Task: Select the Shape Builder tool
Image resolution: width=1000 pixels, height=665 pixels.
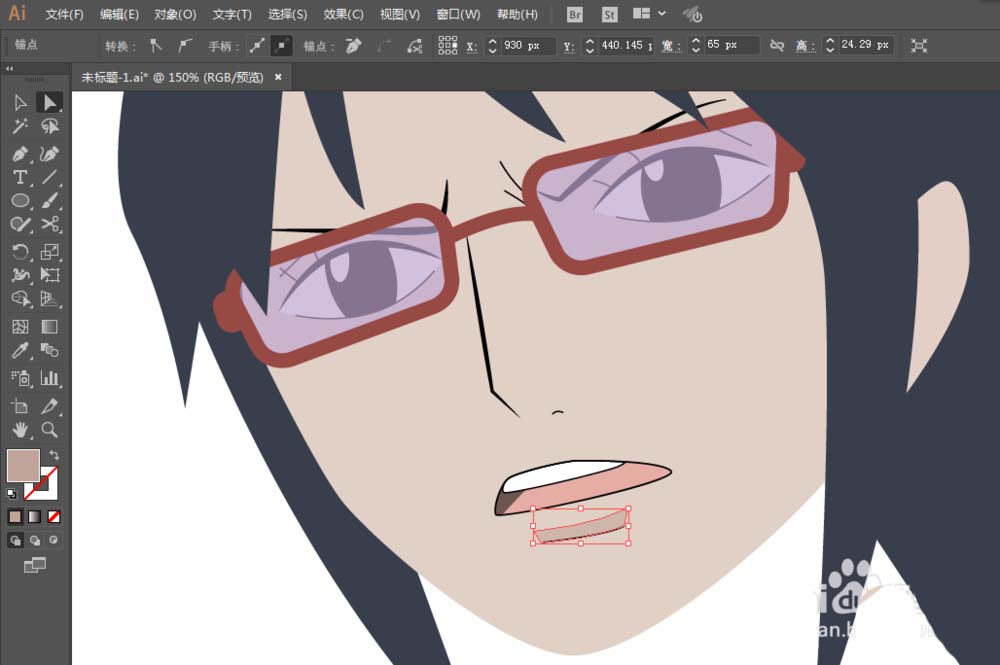Action: 20,298
